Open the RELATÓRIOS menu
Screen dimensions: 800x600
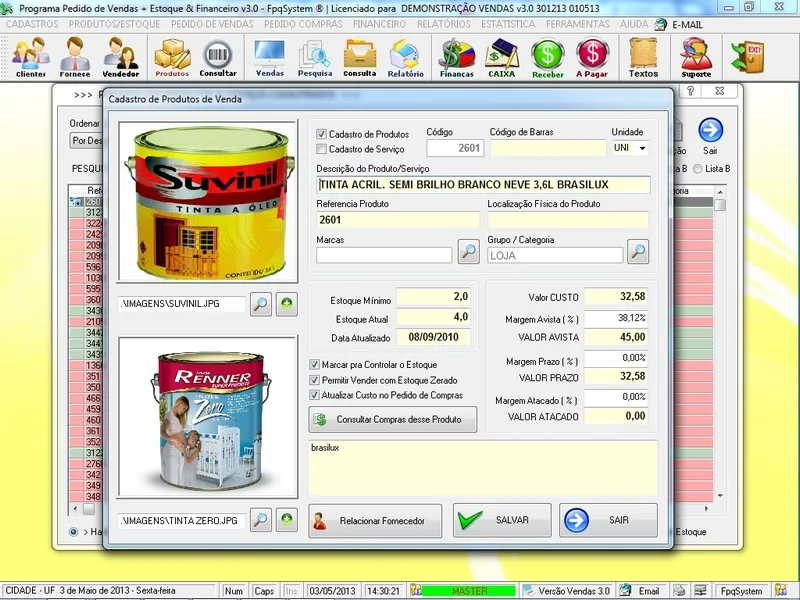(443, 22)
